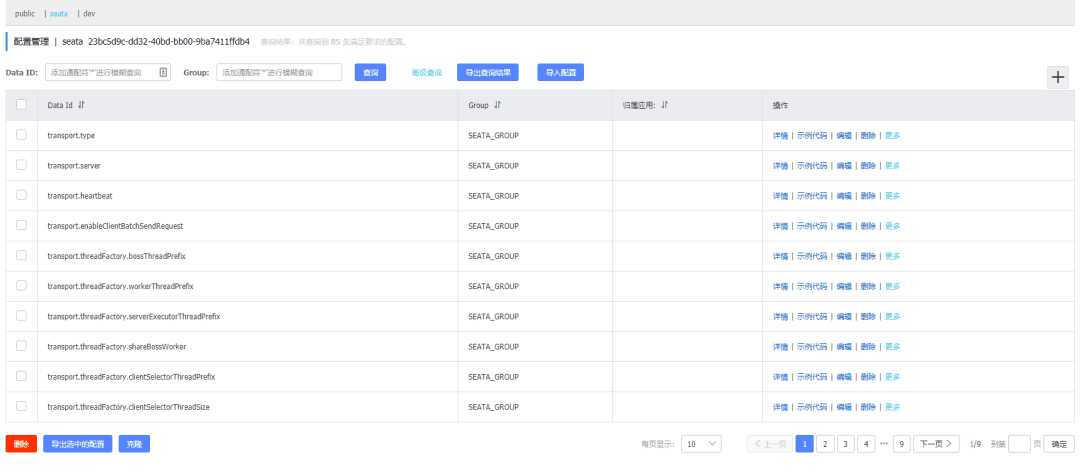
Task: Switch to the public namespace tab
Action: pos(24,14)
